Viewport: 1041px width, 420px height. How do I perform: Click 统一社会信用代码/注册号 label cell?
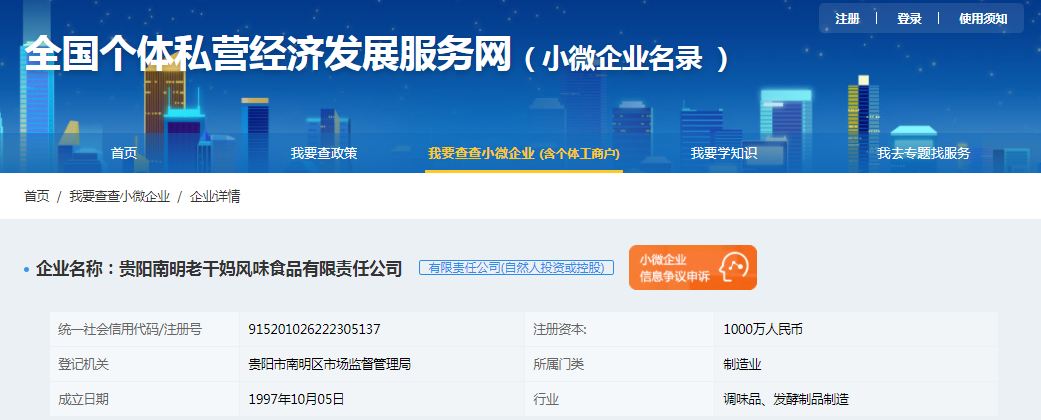[x=145, y=330]
